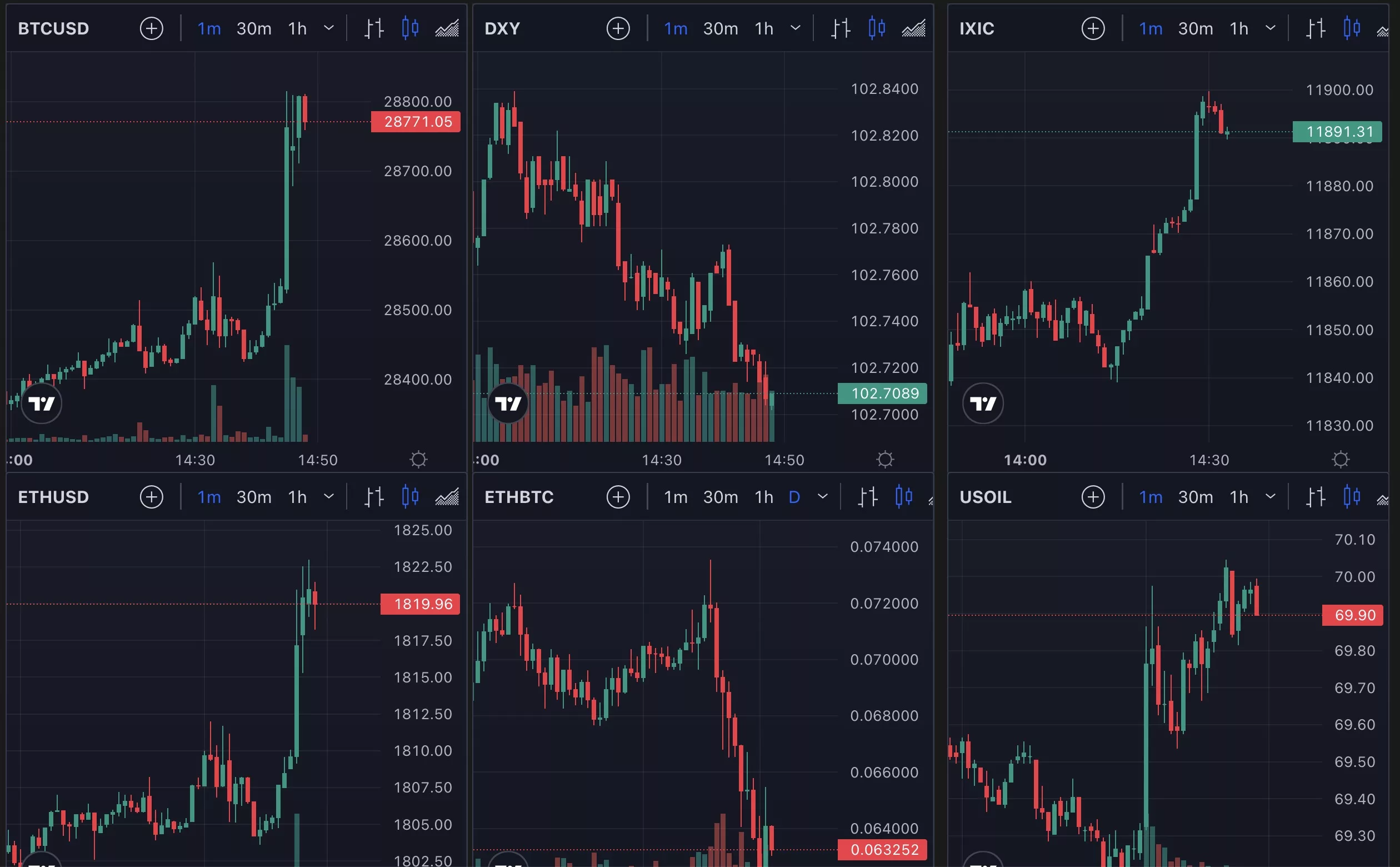Select bar style on the ETHUSD chart

[x=374, y=496]
